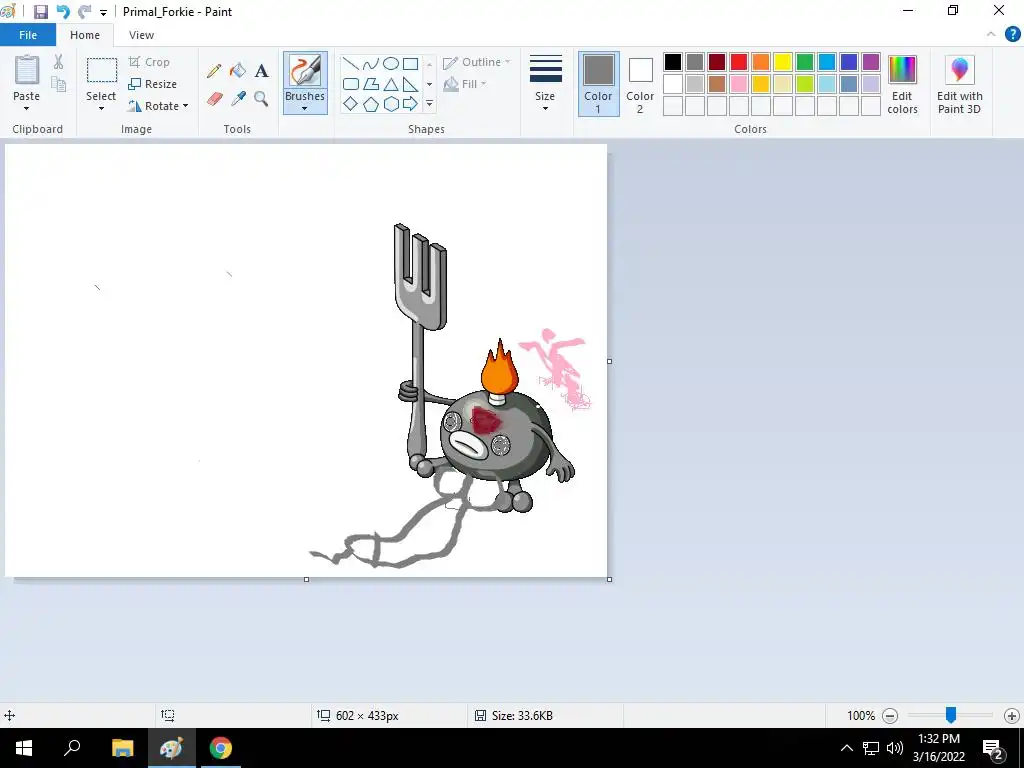Click the Undo arrow icon
Viewport: 1024px width, 768px height.
coord(63,12)
